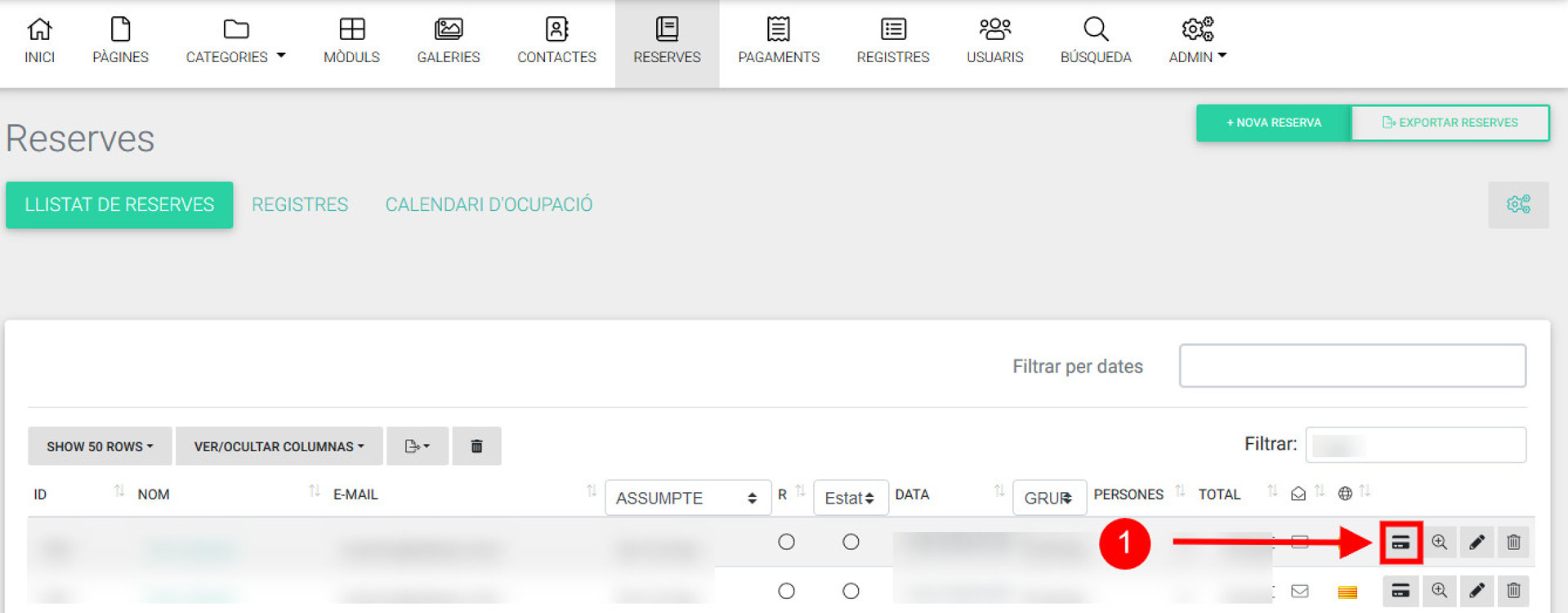Click the Exportar Reserves button
This screenshot has width=1568, height=613.
coord(1450,123)
